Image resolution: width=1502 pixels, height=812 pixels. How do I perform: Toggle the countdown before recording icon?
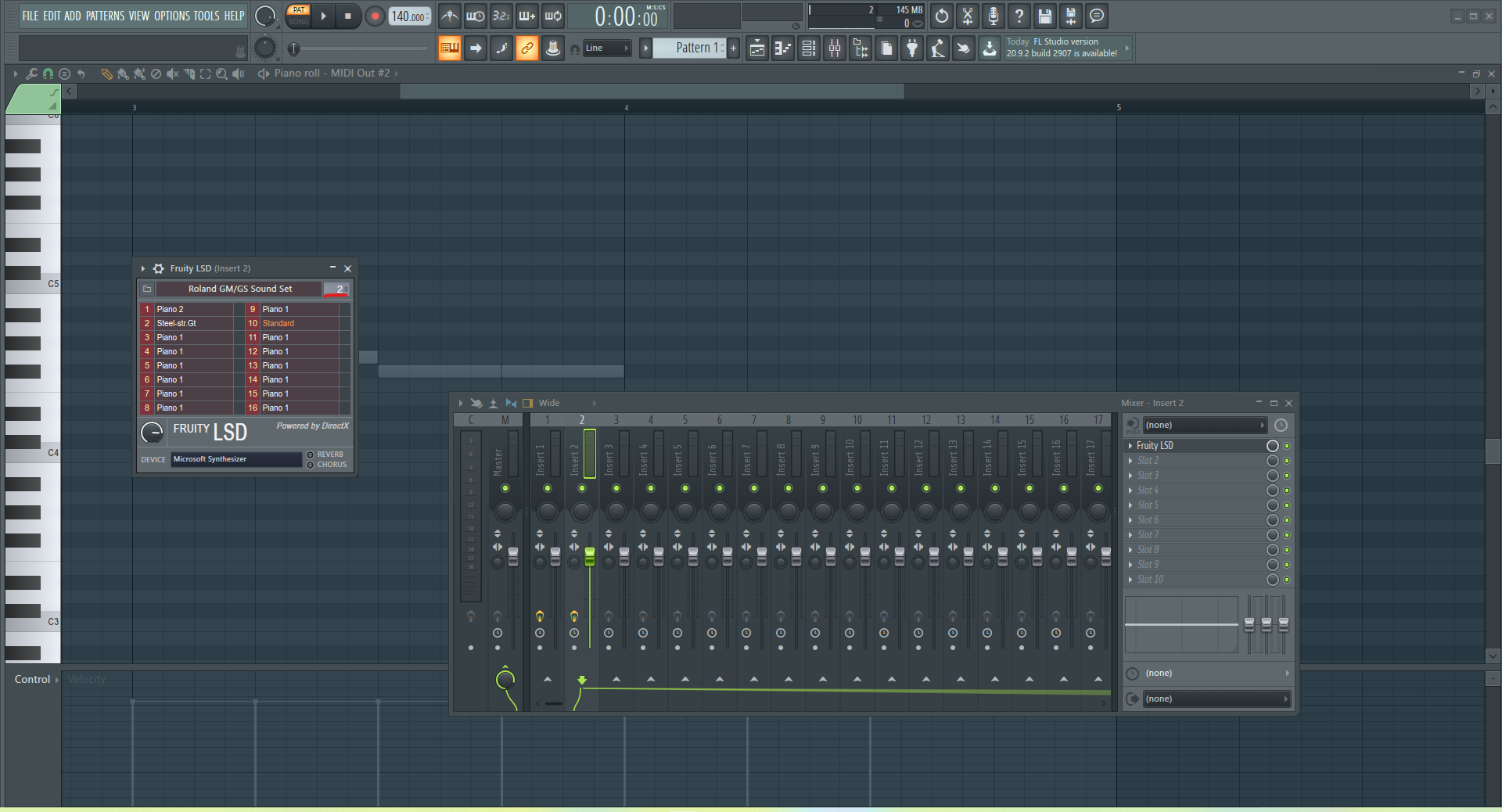pos(501,16)
